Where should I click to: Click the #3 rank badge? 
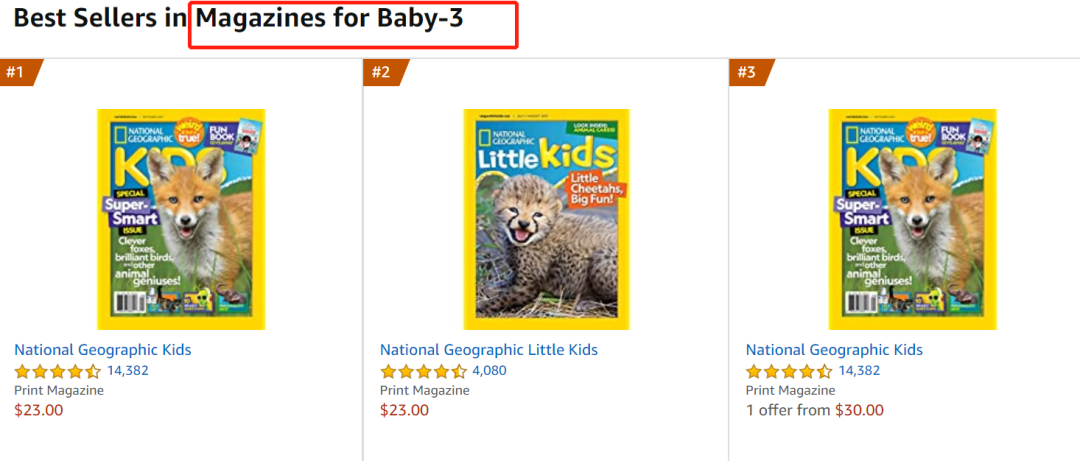pos(749,72)
